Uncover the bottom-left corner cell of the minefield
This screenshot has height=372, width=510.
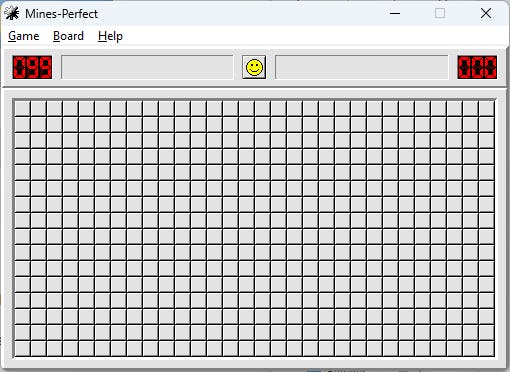pos(22,348)
